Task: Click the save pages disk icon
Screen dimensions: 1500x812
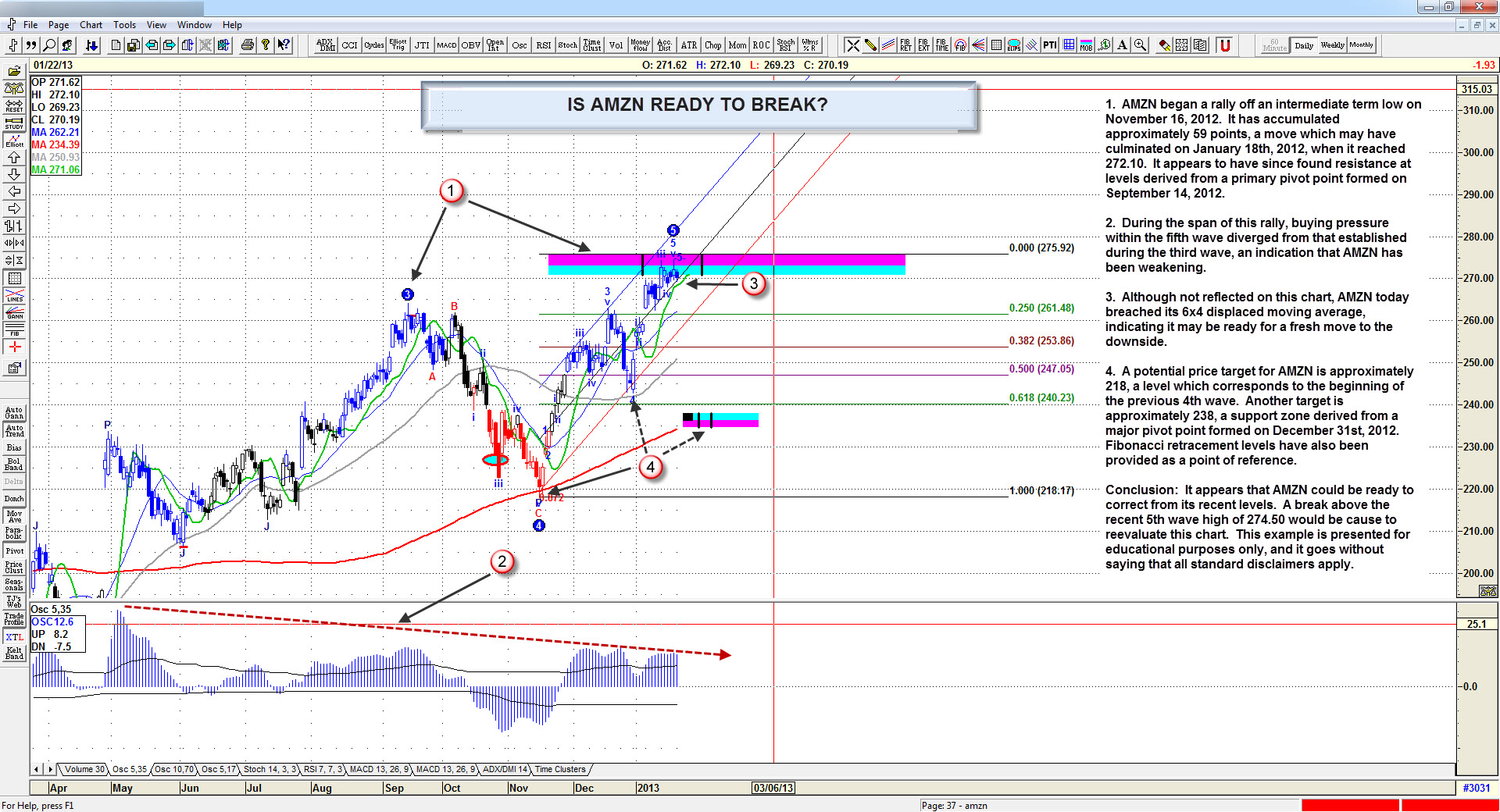Action: click(x=134, y=45)
